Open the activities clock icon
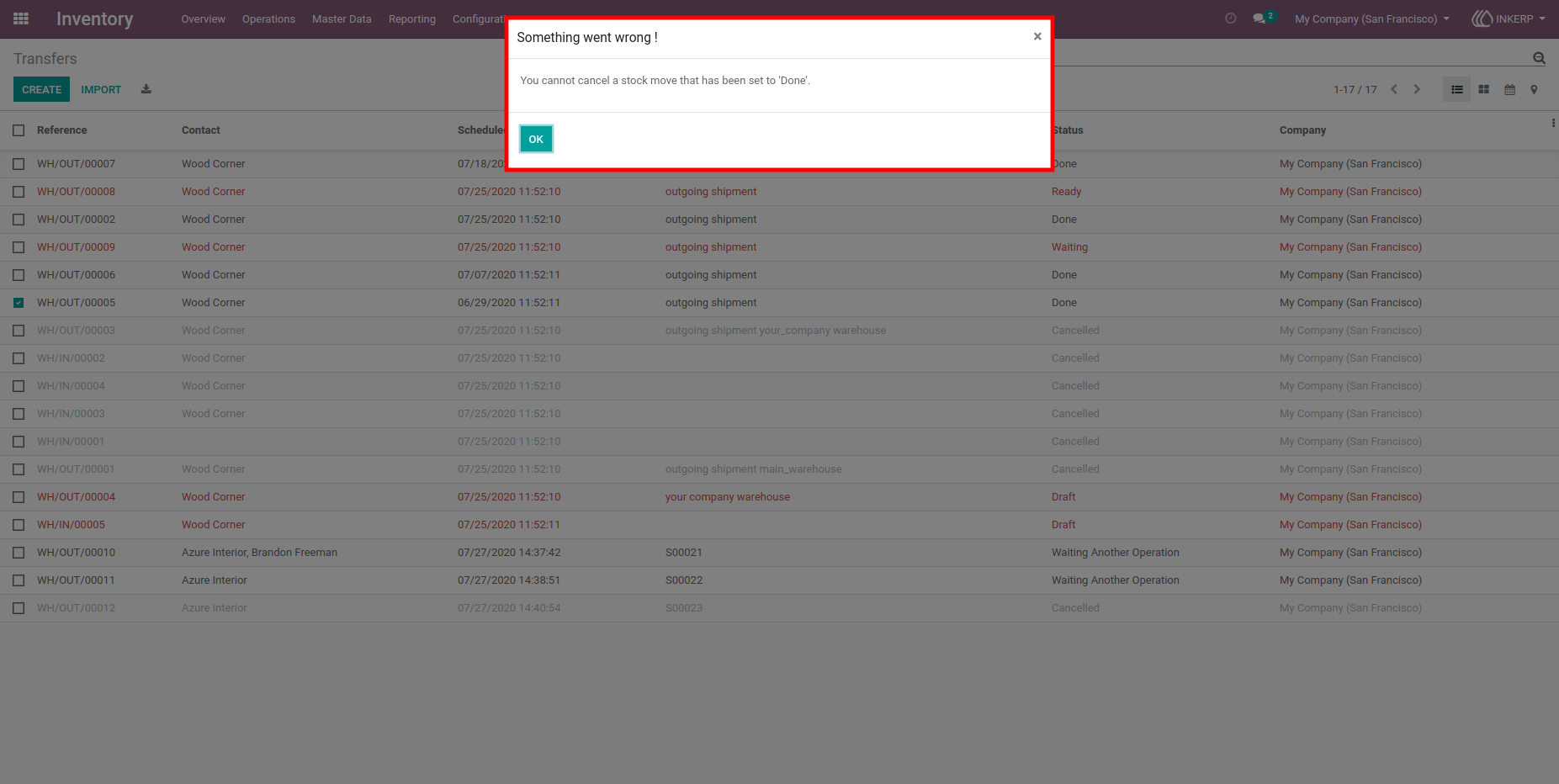The width and height of the screenshot is (1559, 784). (1231, 19)
